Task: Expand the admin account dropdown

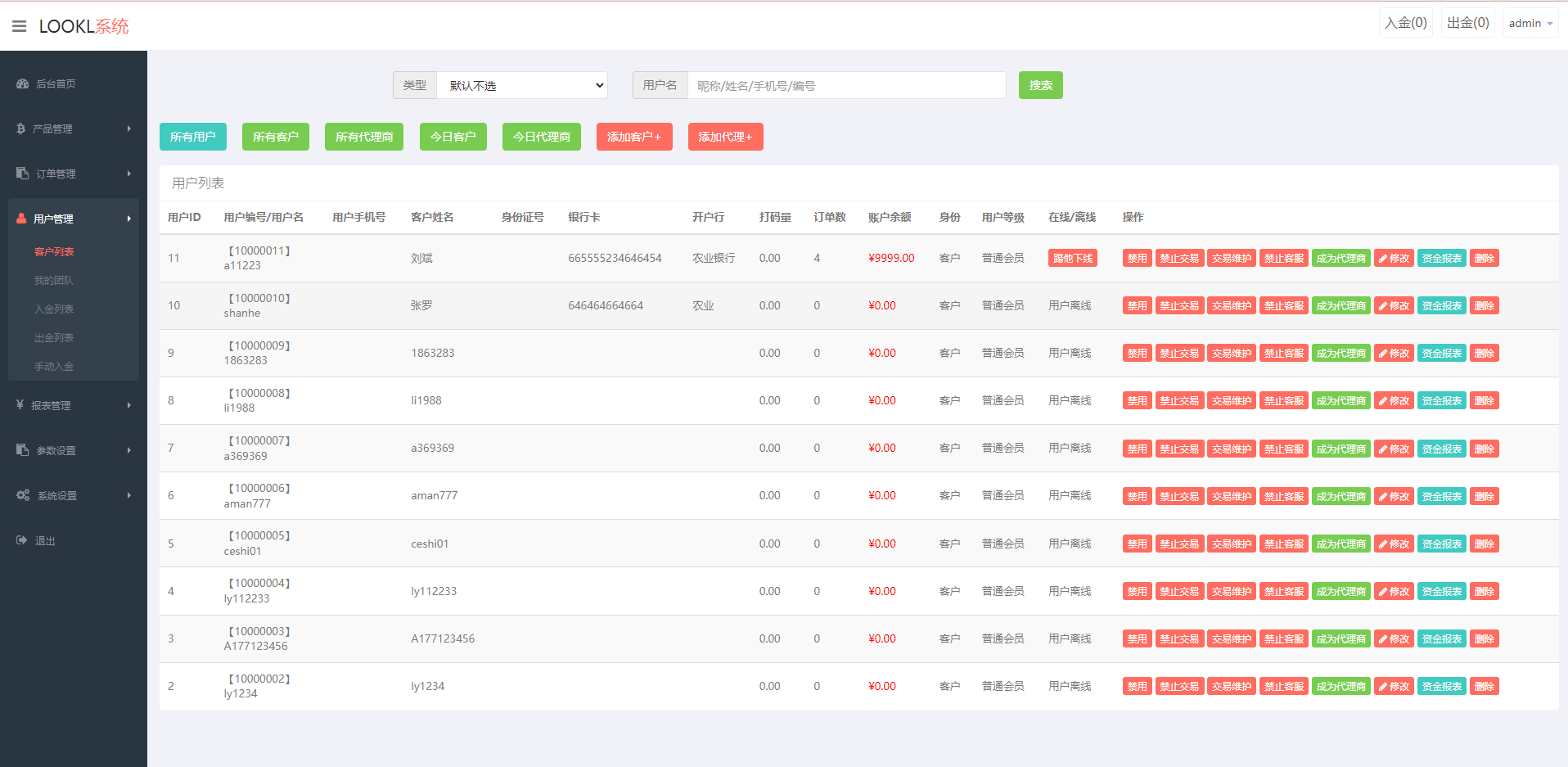Action: (x=1529, y=22)
